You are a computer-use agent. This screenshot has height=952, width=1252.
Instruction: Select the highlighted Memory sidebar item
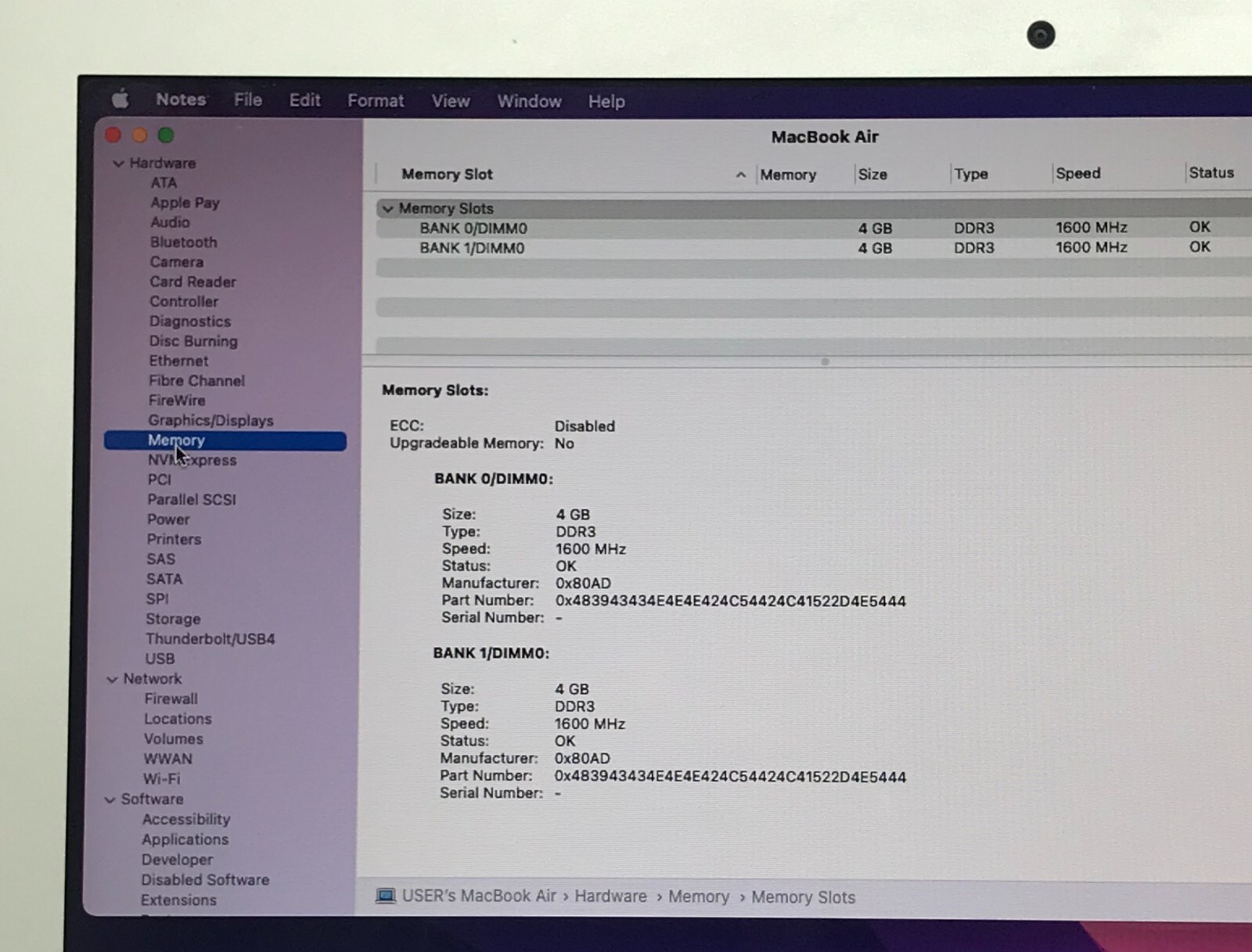(225, 440)
